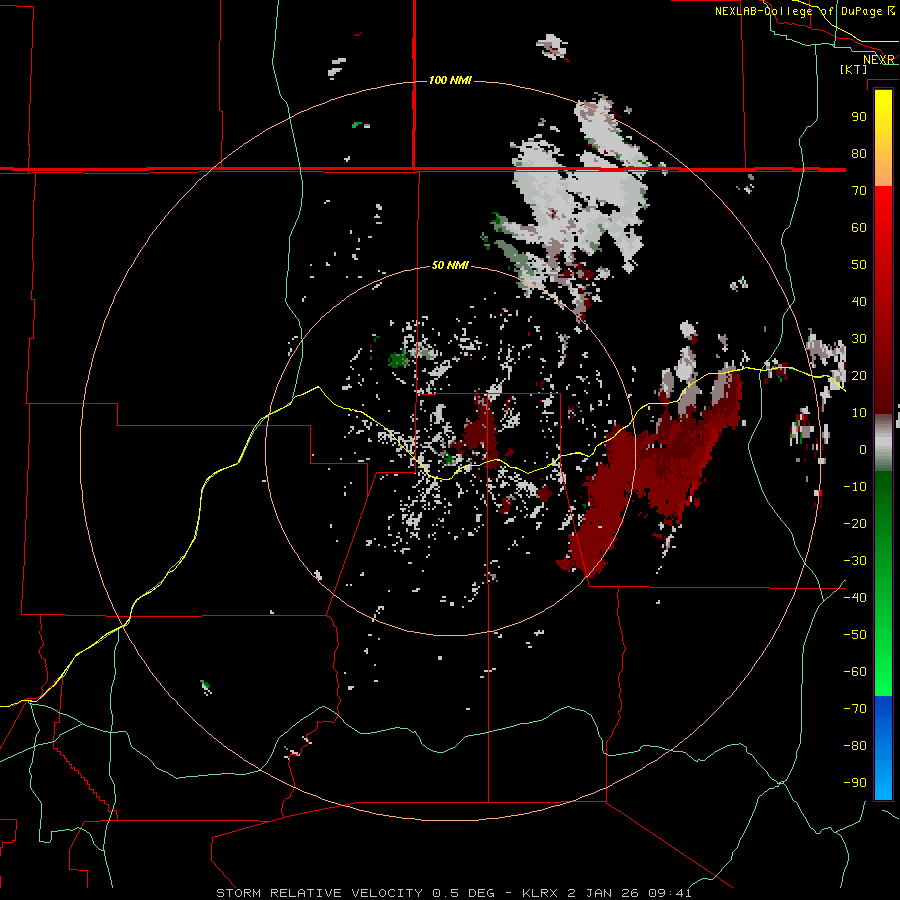Click the 100 NMI range ring label
The width and height of the screenshot is (900, 900).
[x=450, y=80]
